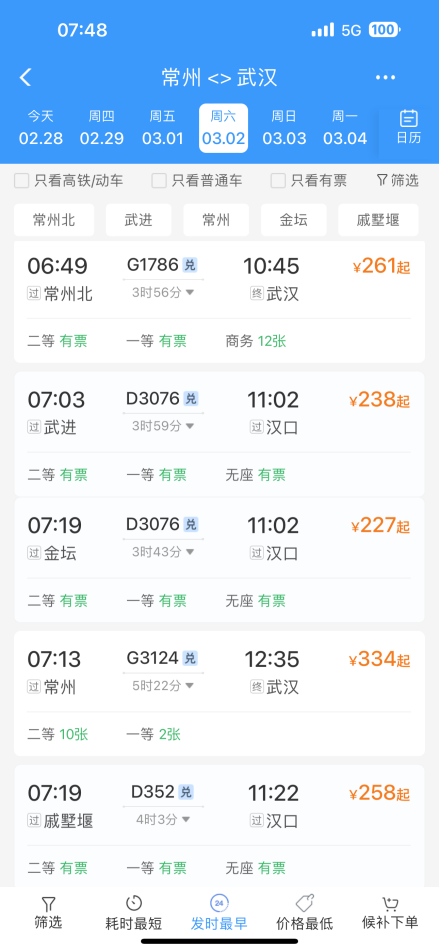Tap the 筛选 filter next to 只看有票
Image resolution: width=439 pixels, height=952 pixels.
point(397,180)
